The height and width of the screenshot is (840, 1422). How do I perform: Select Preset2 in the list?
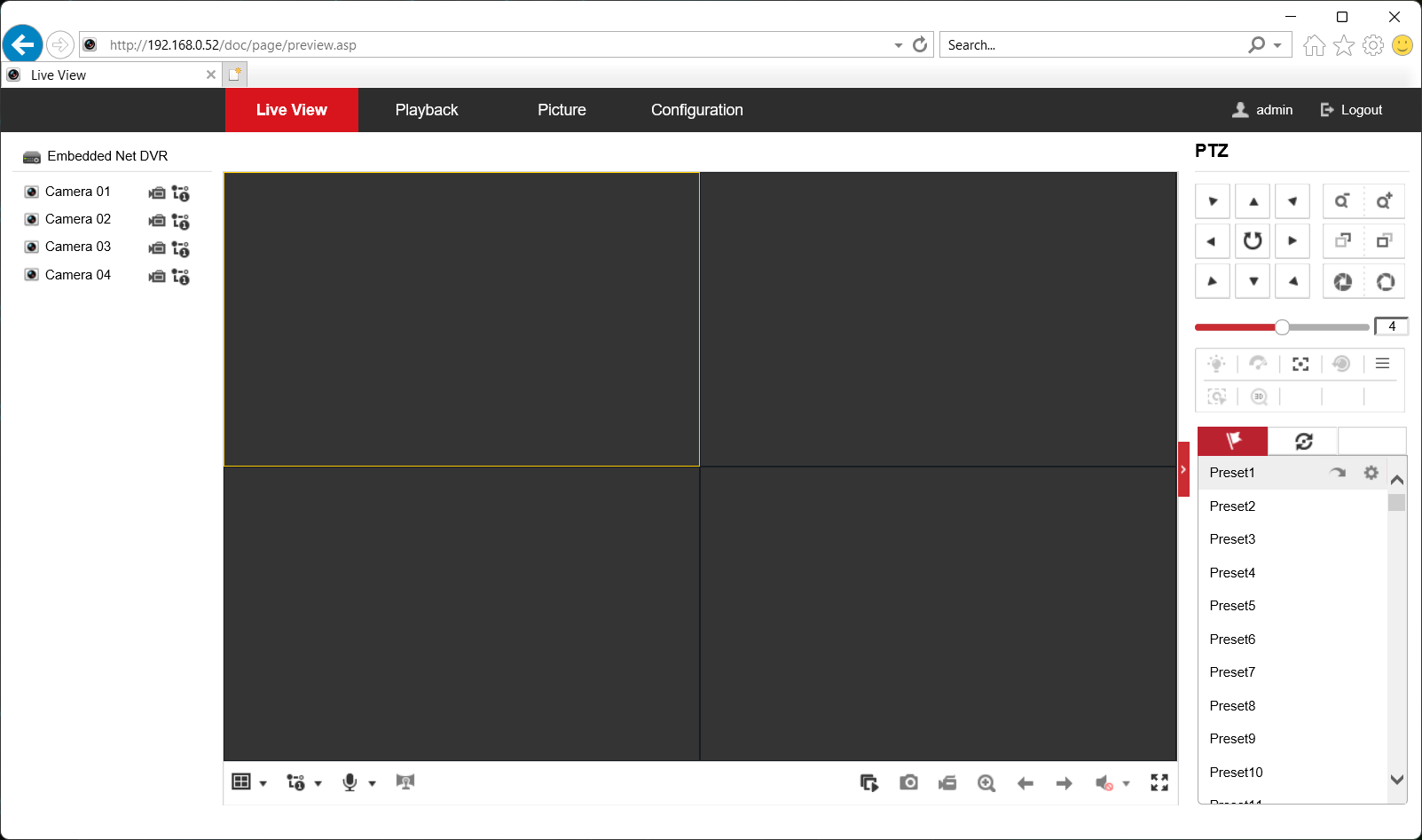[x=1292, y=506]
